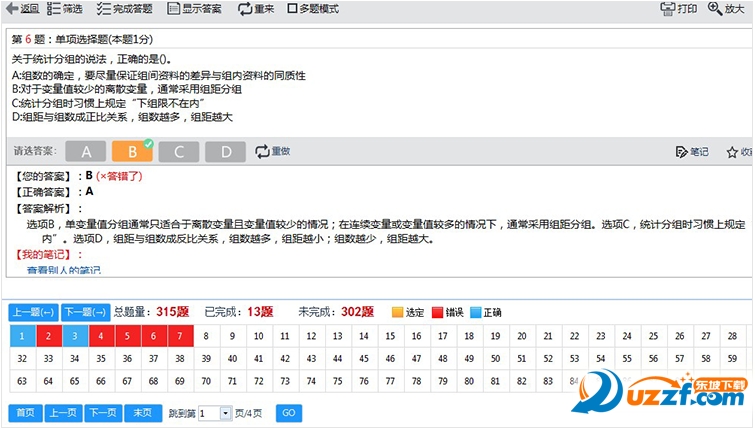The width and height of the screenshot is (755, 430).
Task: Click the page number input showing 1
Action: pos(209,414)
